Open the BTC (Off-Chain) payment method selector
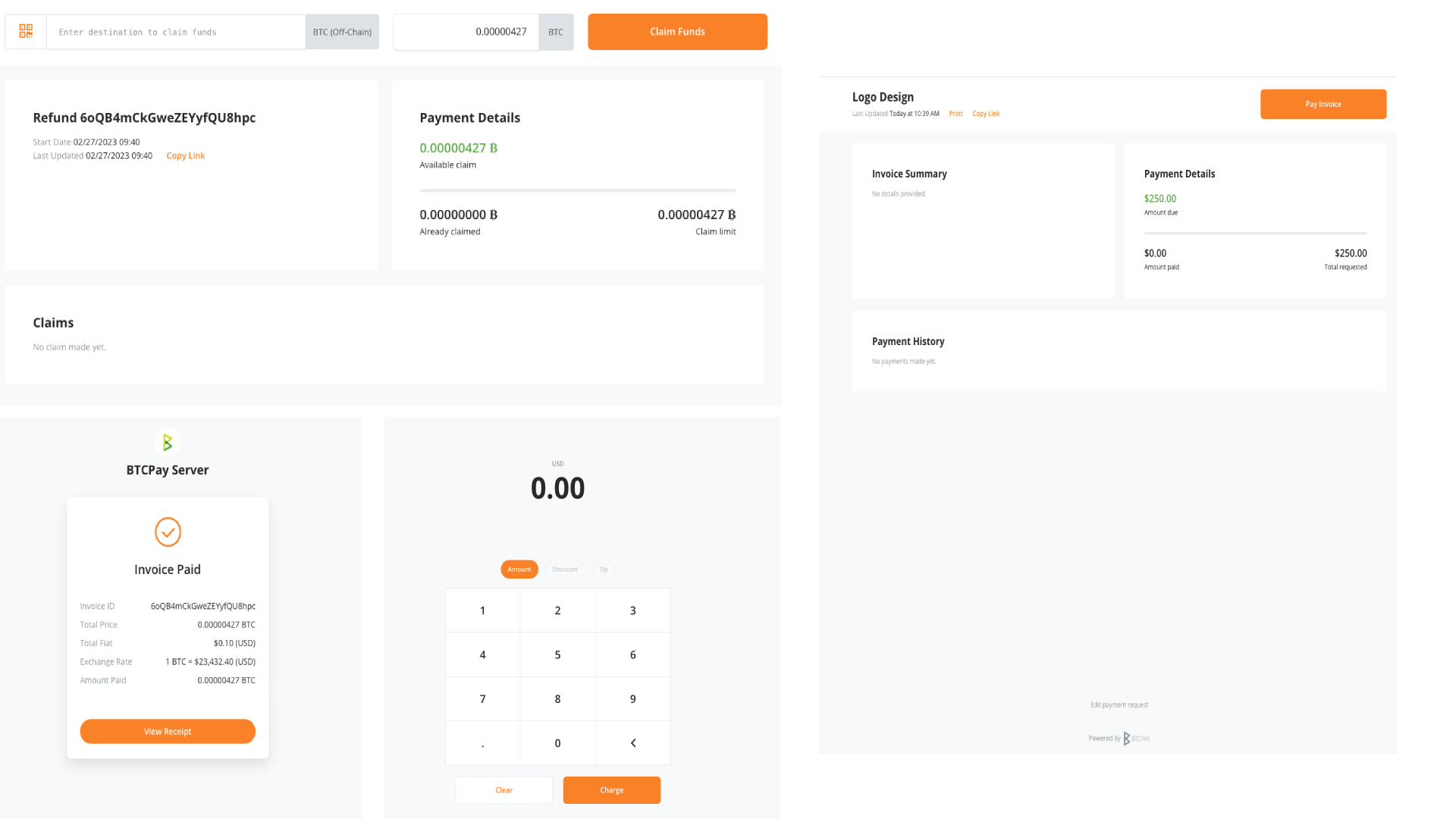The width and height of the screenshot is (1456, 819). 342,32
